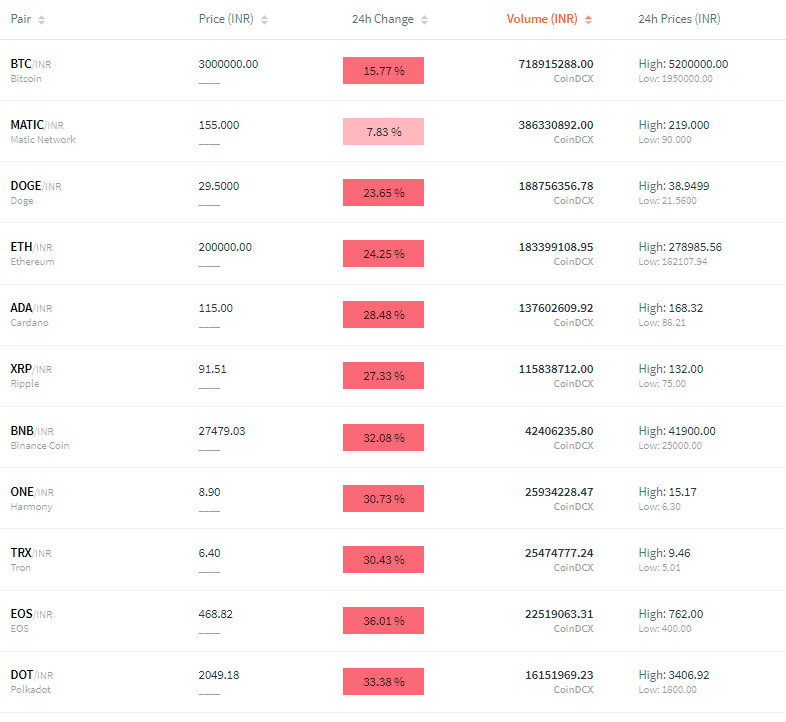
Task: Select the Volume (INR) column header
Action: pyautogui.click(x=542, y=19)
